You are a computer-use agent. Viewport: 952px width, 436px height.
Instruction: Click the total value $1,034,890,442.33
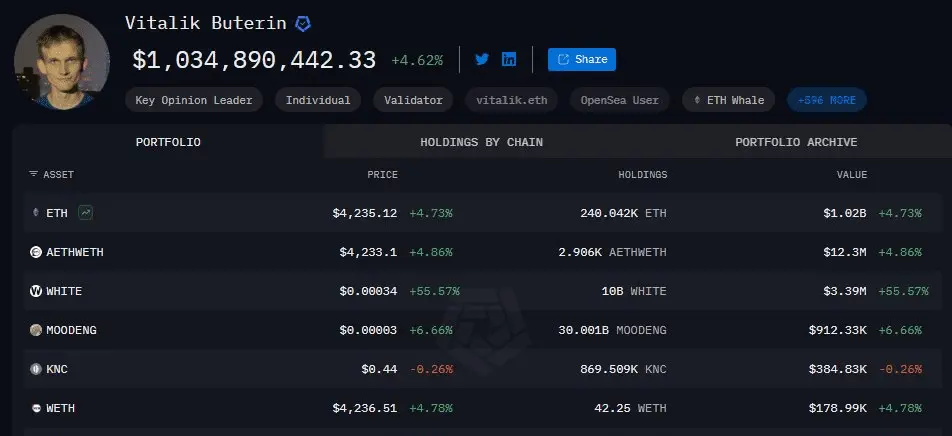tap(254, 60)
